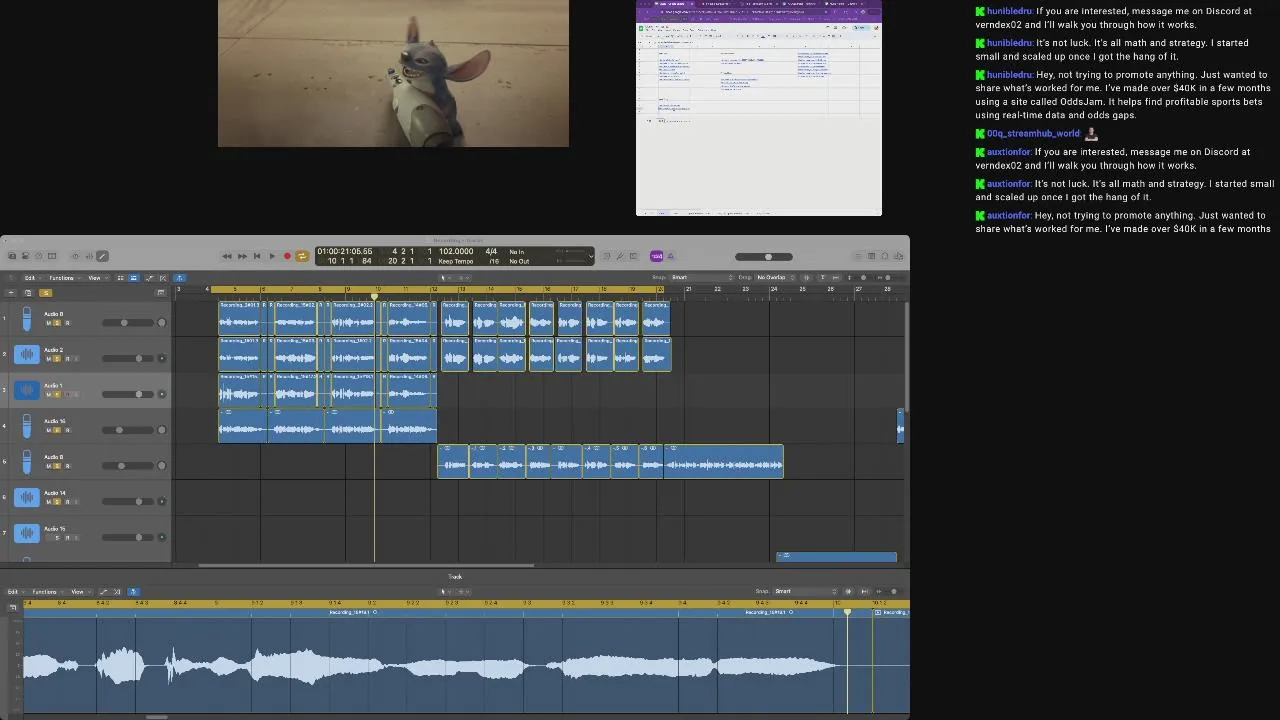Click Waveform Zoom button in tracks area
This screenshot has height=720, width=1280.
coord(806,277)
